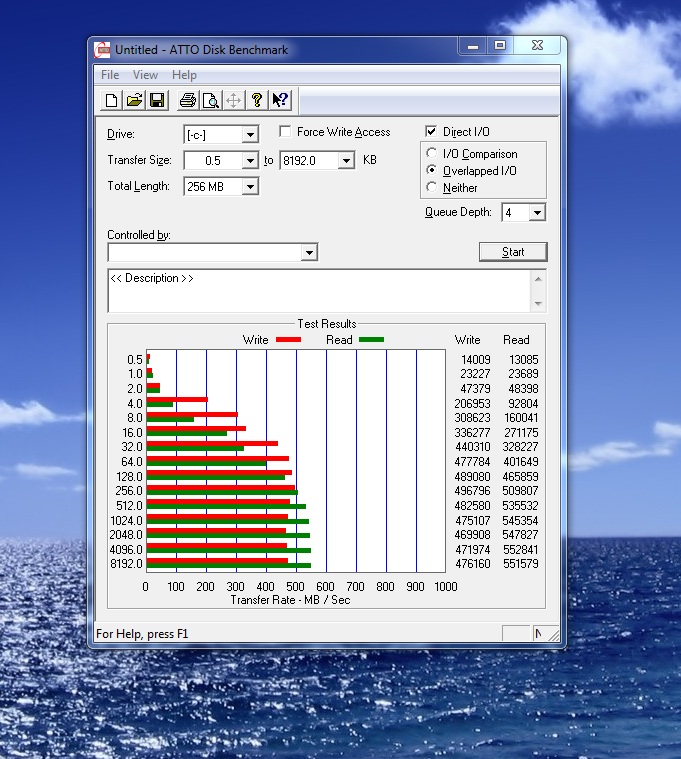
Task: Click the red Write legend swatch
Action: coord(288,340)
